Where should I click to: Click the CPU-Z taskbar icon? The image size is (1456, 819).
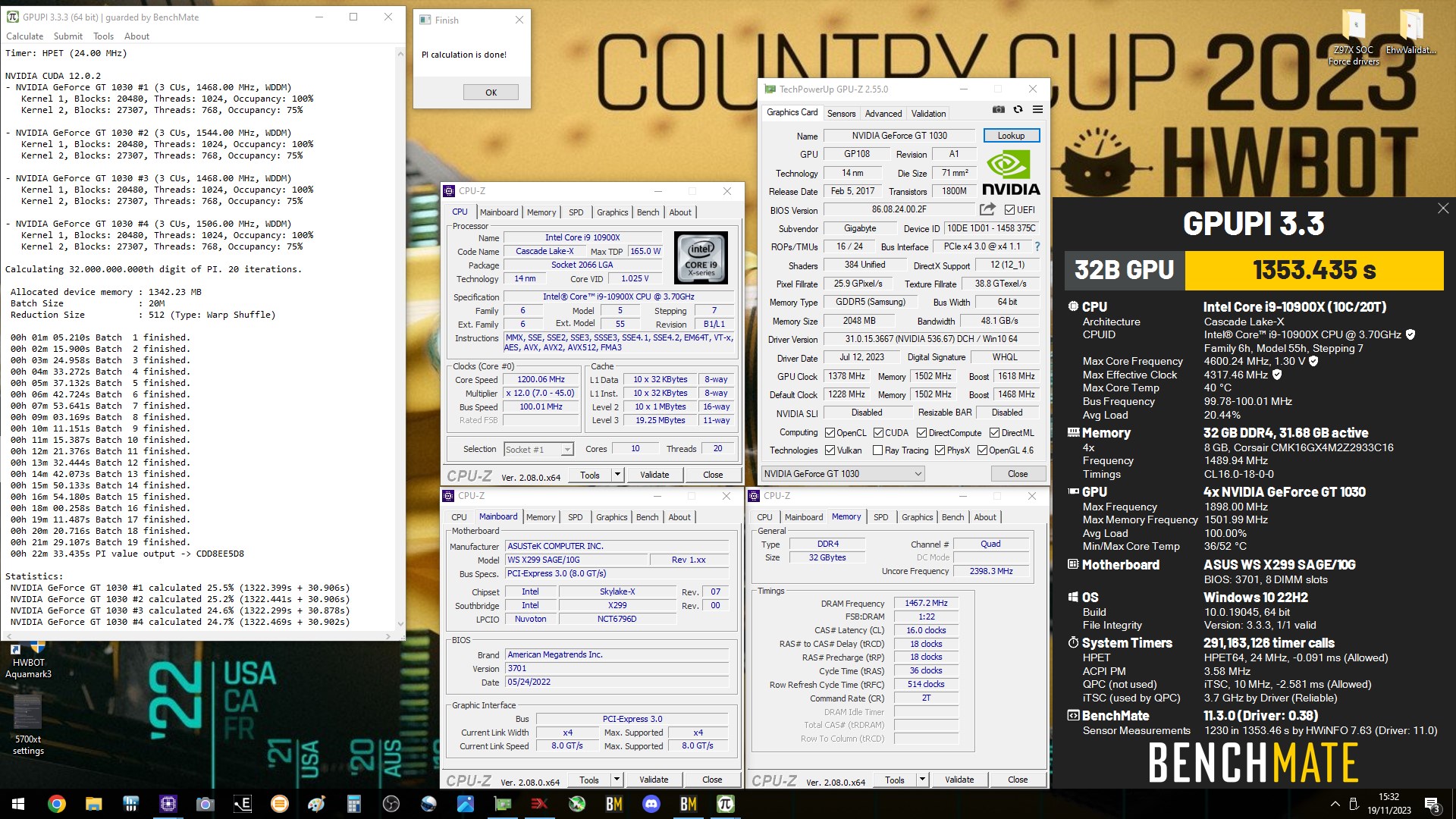[x=168, y=804]
